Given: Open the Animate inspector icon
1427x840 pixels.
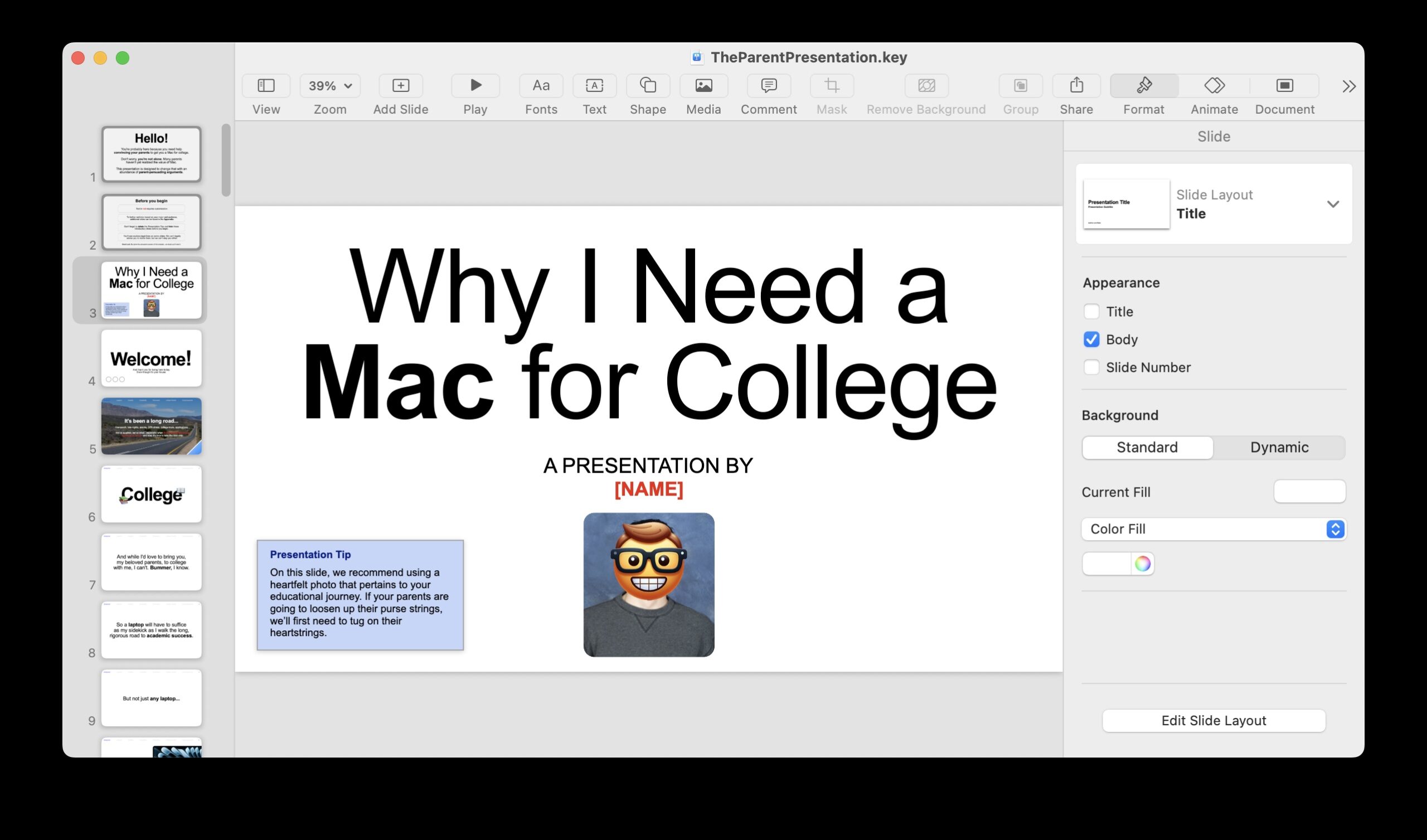Looking at the screenshot, I should 1214,85.
